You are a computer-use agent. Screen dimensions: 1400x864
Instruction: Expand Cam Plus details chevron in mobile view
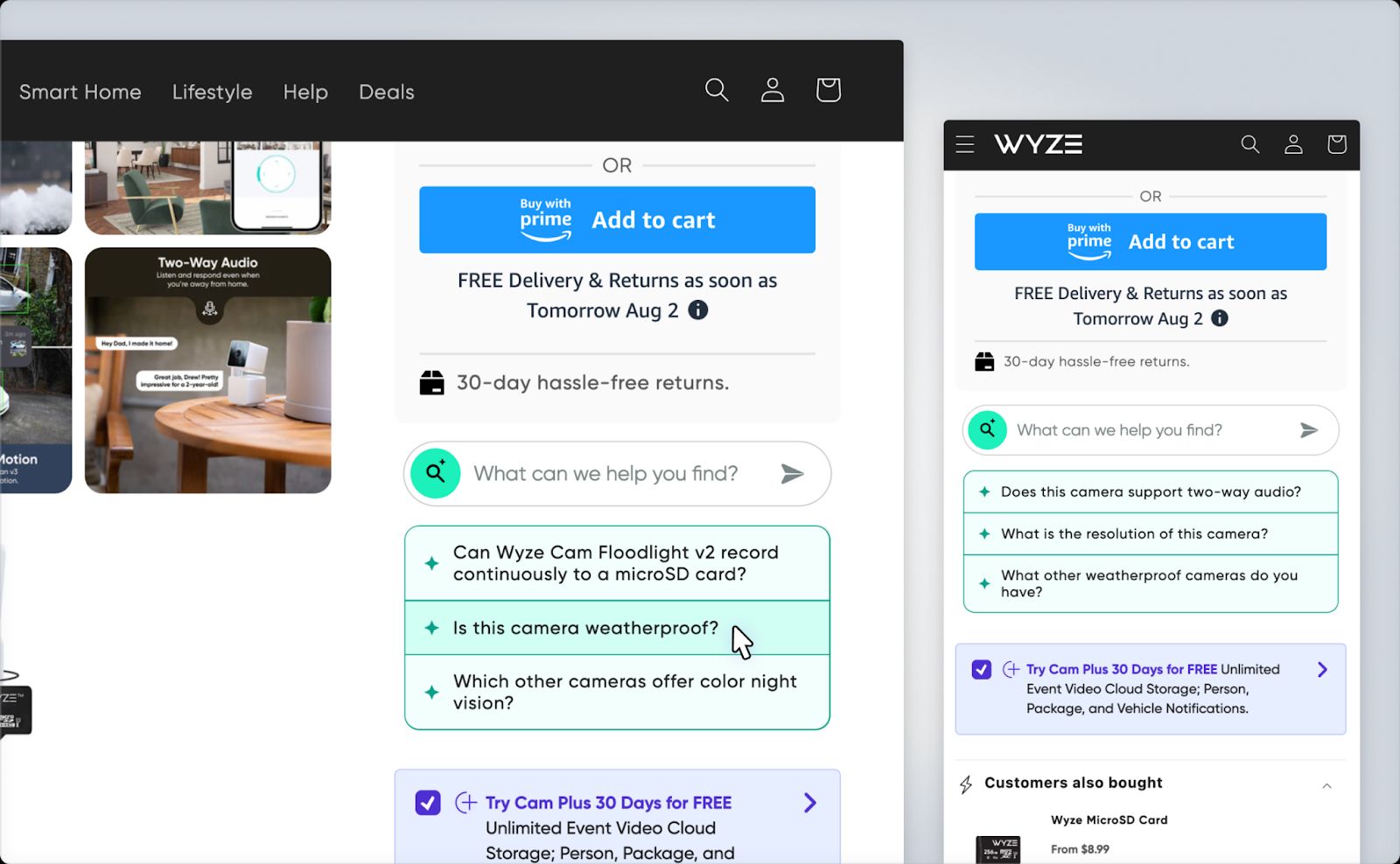1322,670
